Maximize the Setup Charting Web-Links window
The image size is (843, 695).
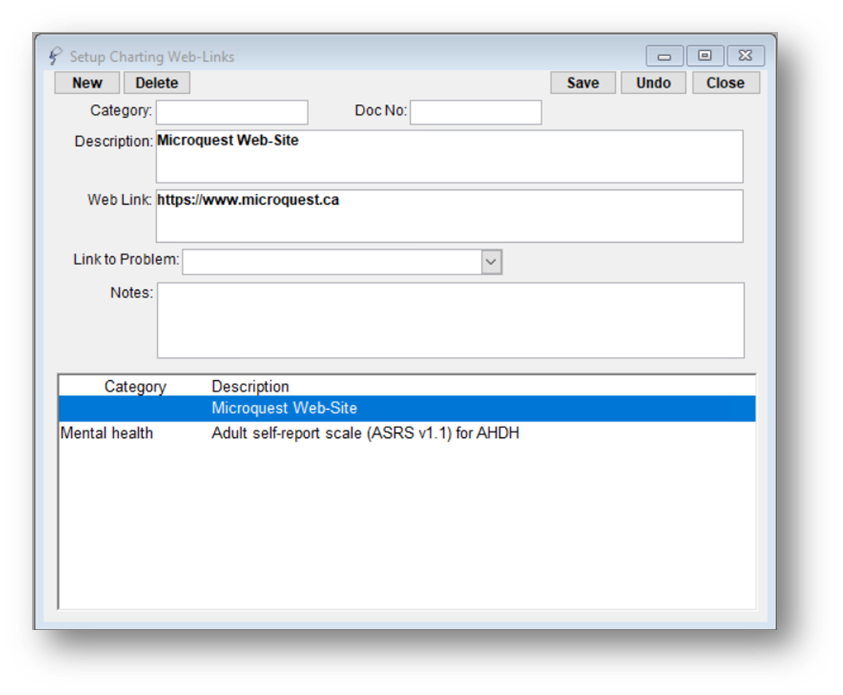point(705,55)
